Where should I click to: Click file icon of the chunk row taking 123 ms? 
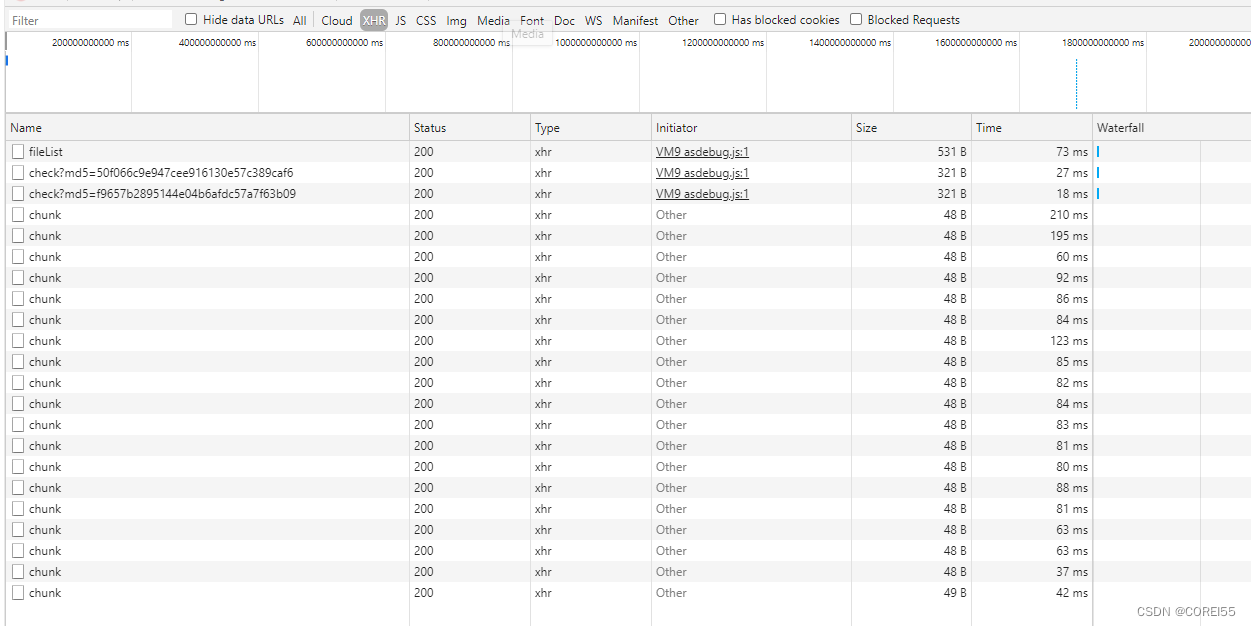click(x=18, y=341)
